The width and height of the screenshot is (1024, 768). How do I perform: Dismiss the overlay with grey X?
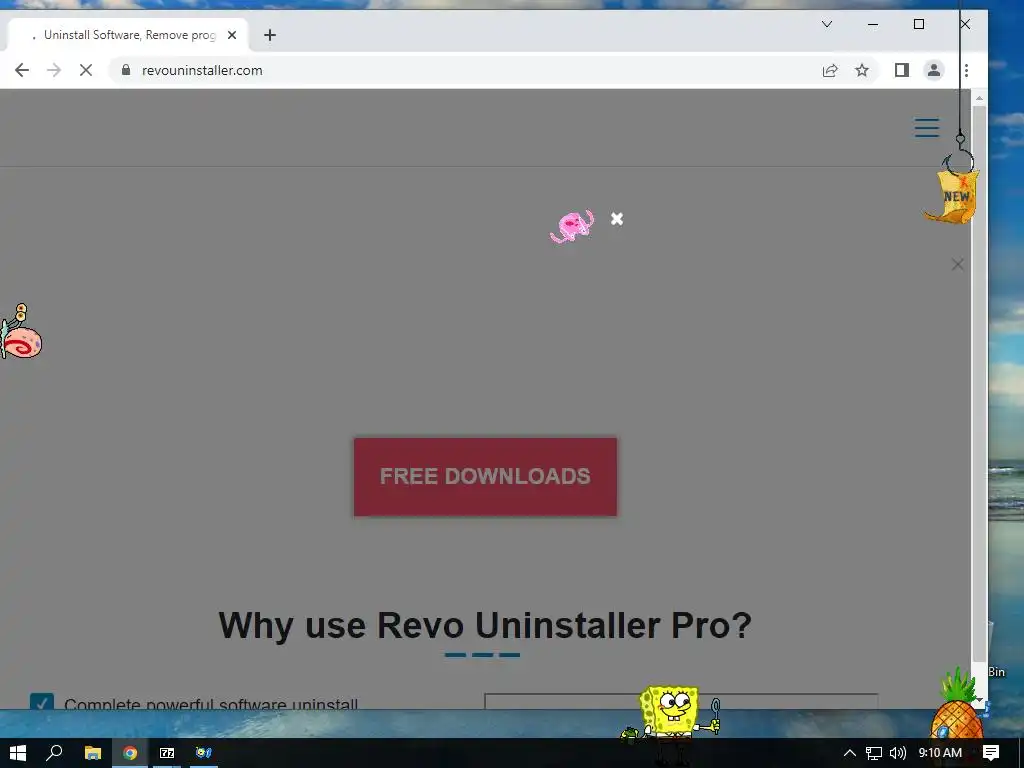point(957,264)
